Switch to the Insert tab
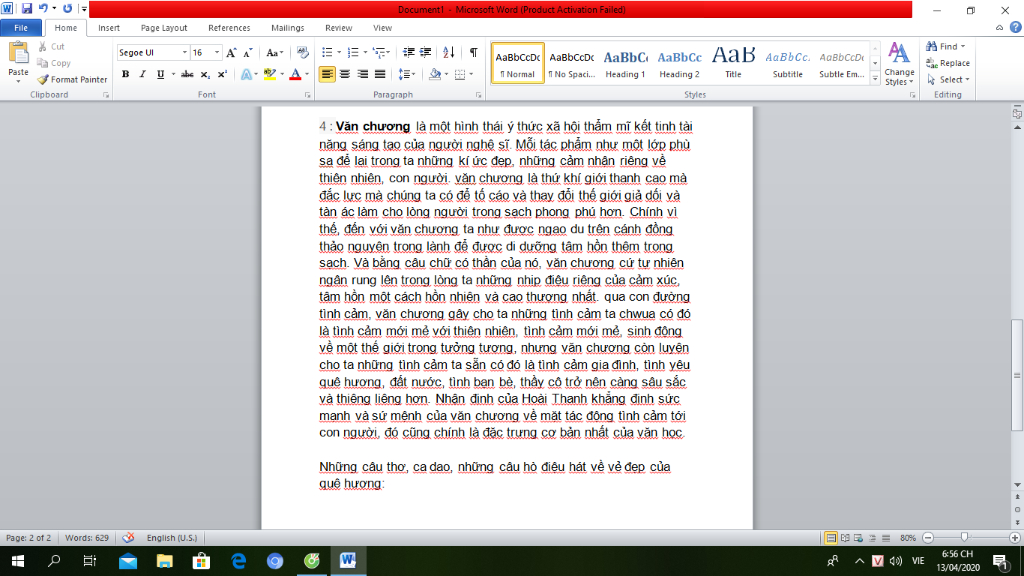Screen dimensions: 1024x576 pos(109,28)
